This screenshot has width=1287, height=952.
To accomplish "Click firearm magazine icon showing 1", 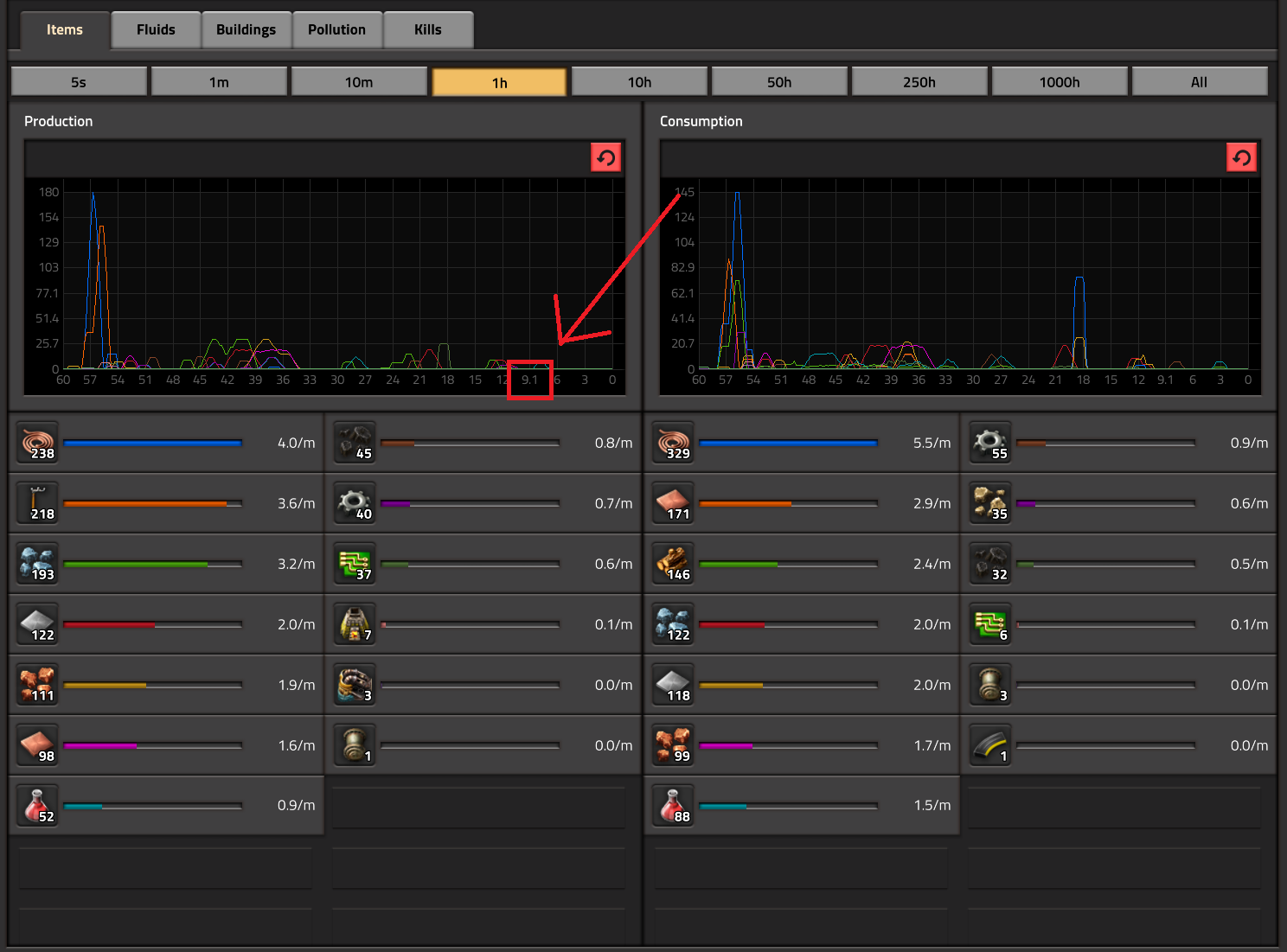I will coord(990,745).
